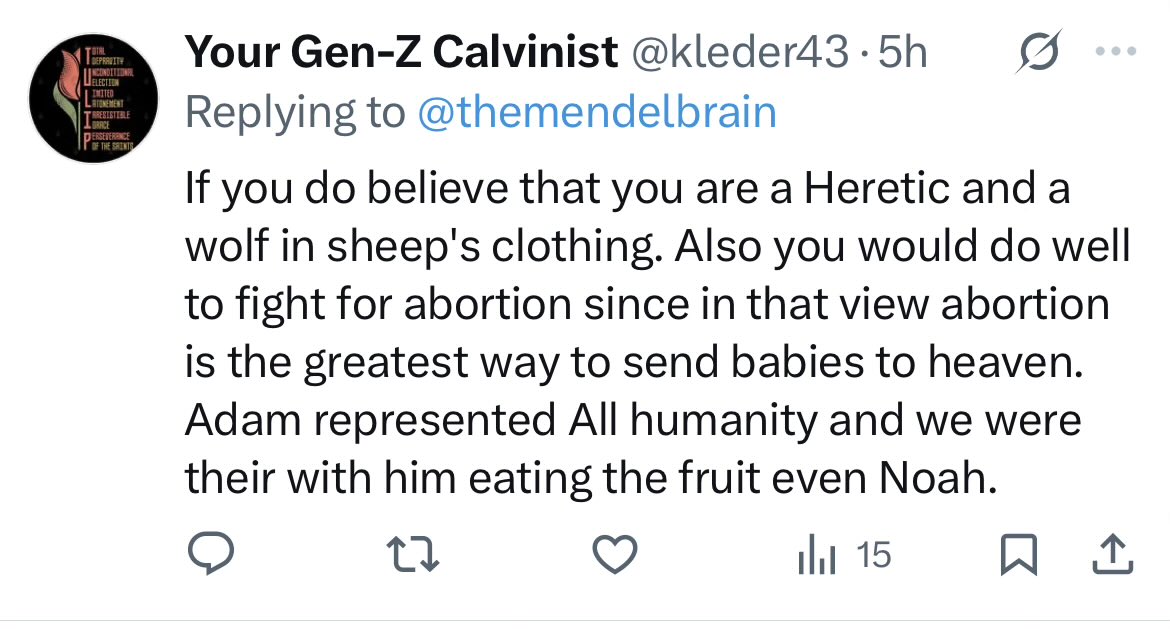1170x629 pixels.
Task: Click the "Replying to" label text
Action: [295, 112]
